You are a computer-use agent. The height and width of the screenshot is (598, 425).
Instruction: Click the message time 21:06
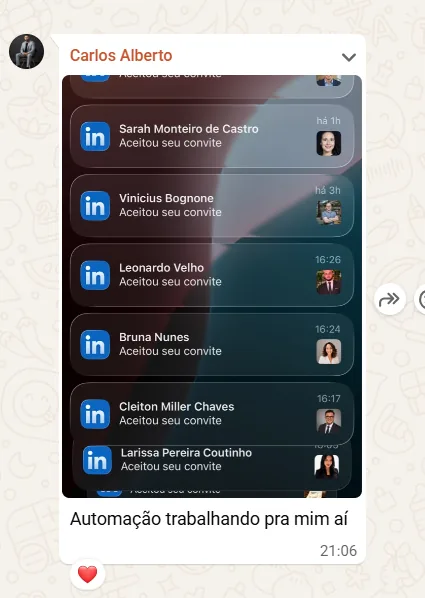click(338, 551)
